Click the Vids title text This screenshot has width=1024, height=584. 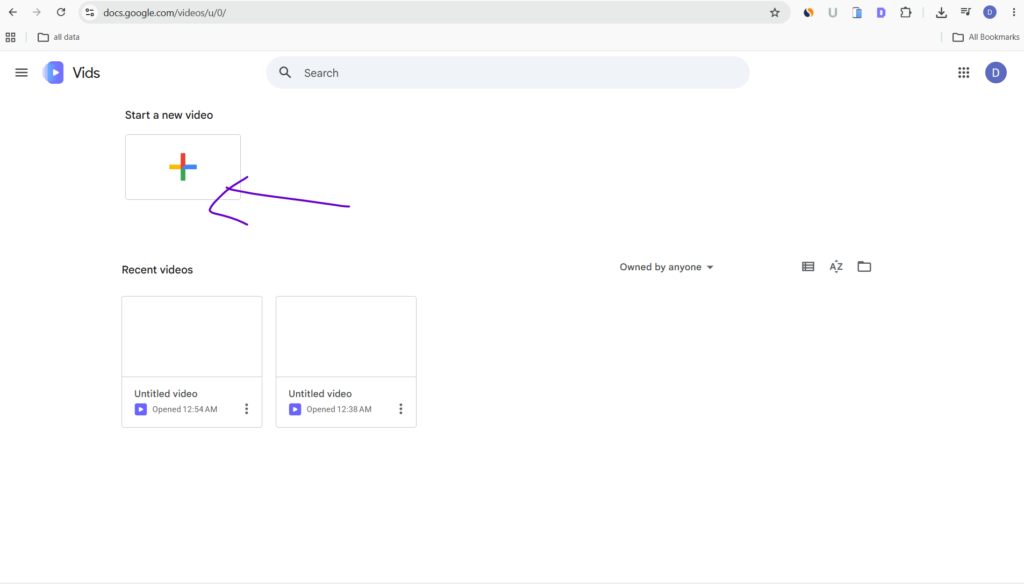pos(86,73)
